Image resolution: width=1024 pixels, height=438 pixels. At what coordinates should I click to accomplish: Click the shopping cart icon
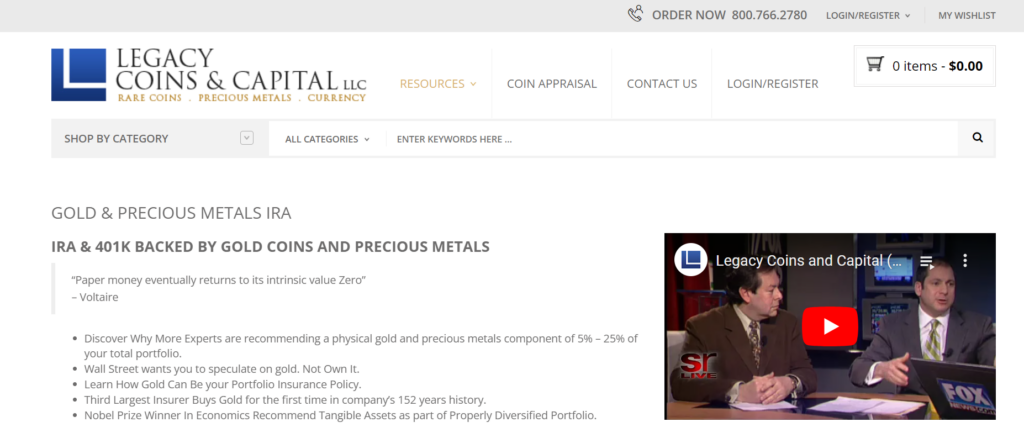pos(874,65)
